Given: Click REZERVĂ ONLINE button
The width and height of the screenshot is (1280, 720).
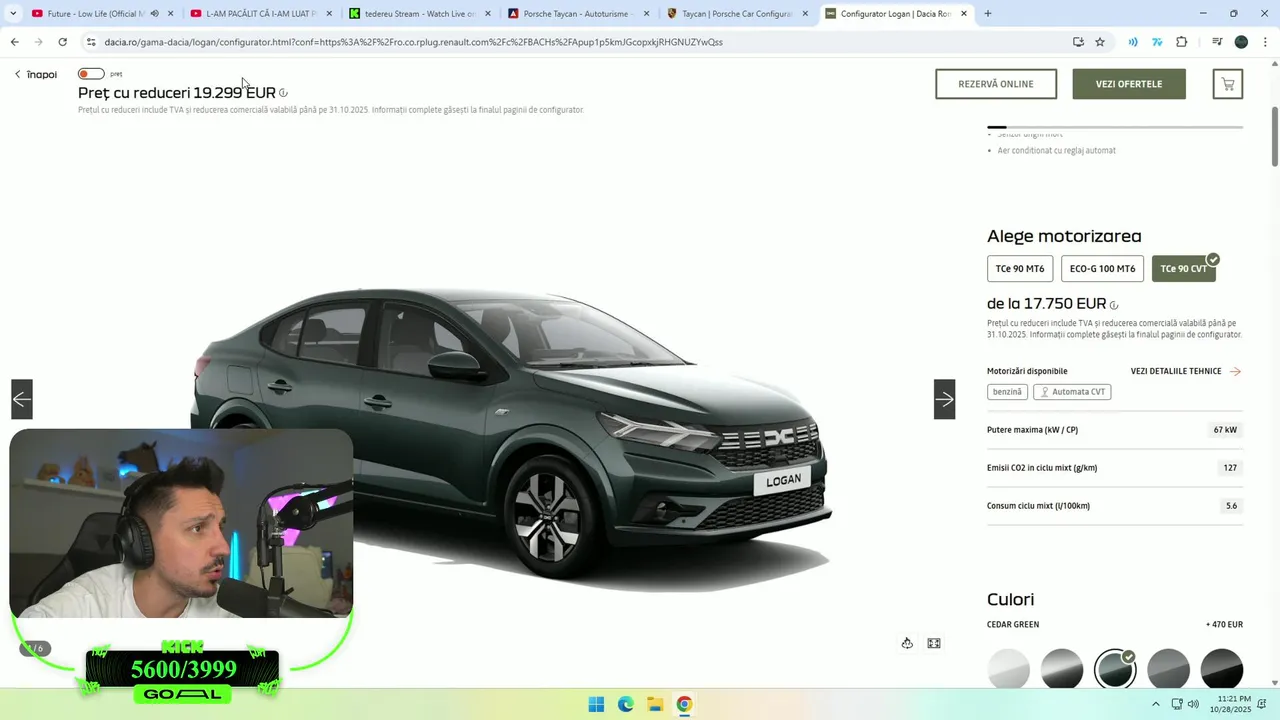Looking at the screenshot, I should [996, 84].
